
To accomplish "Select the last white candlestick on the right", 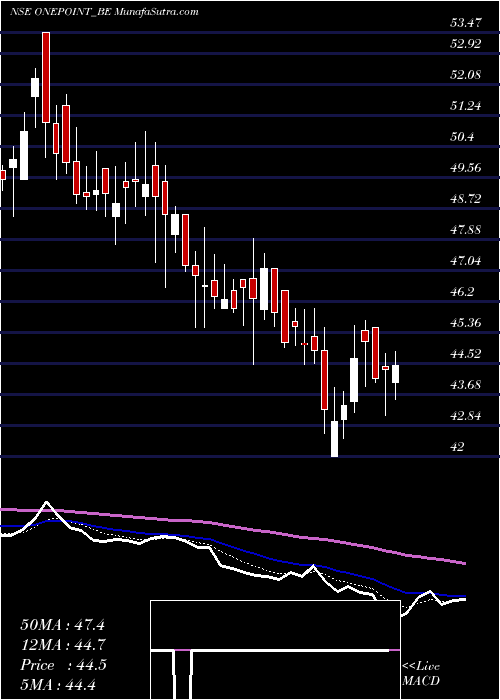I will pyautogui.click(x=395, y=374).
